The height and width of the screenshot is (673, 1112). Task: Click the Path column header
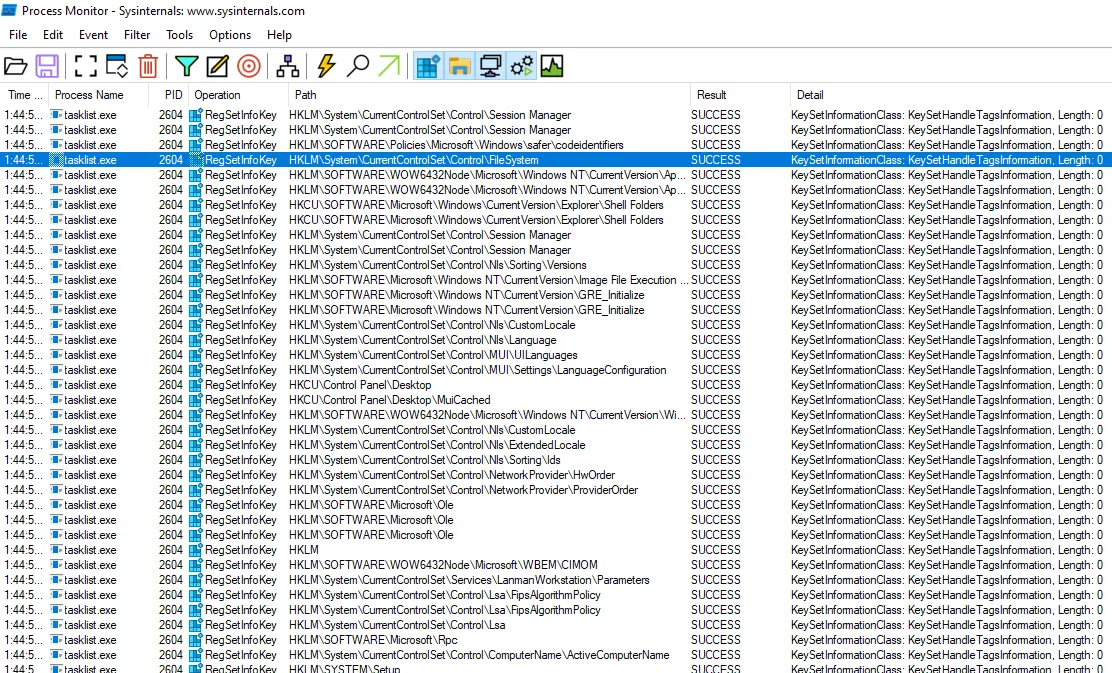[x=489, y=95]
